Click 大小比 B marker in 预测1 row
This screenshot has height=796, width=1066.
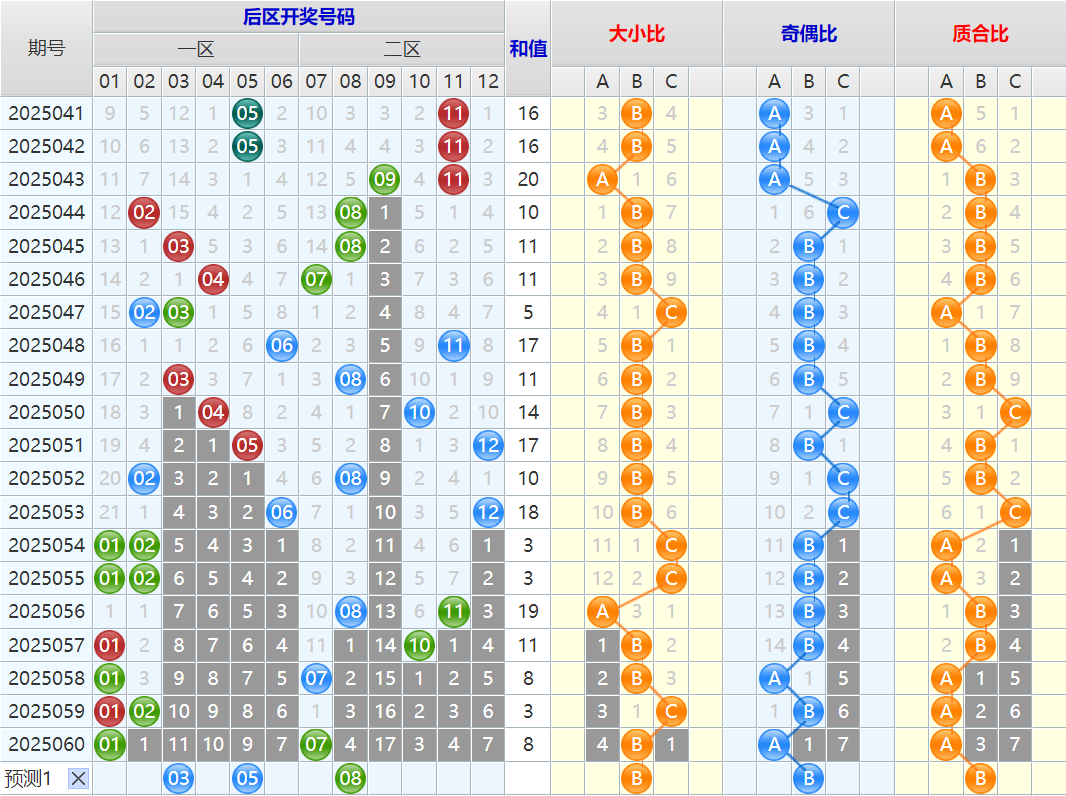pos(636,778)
